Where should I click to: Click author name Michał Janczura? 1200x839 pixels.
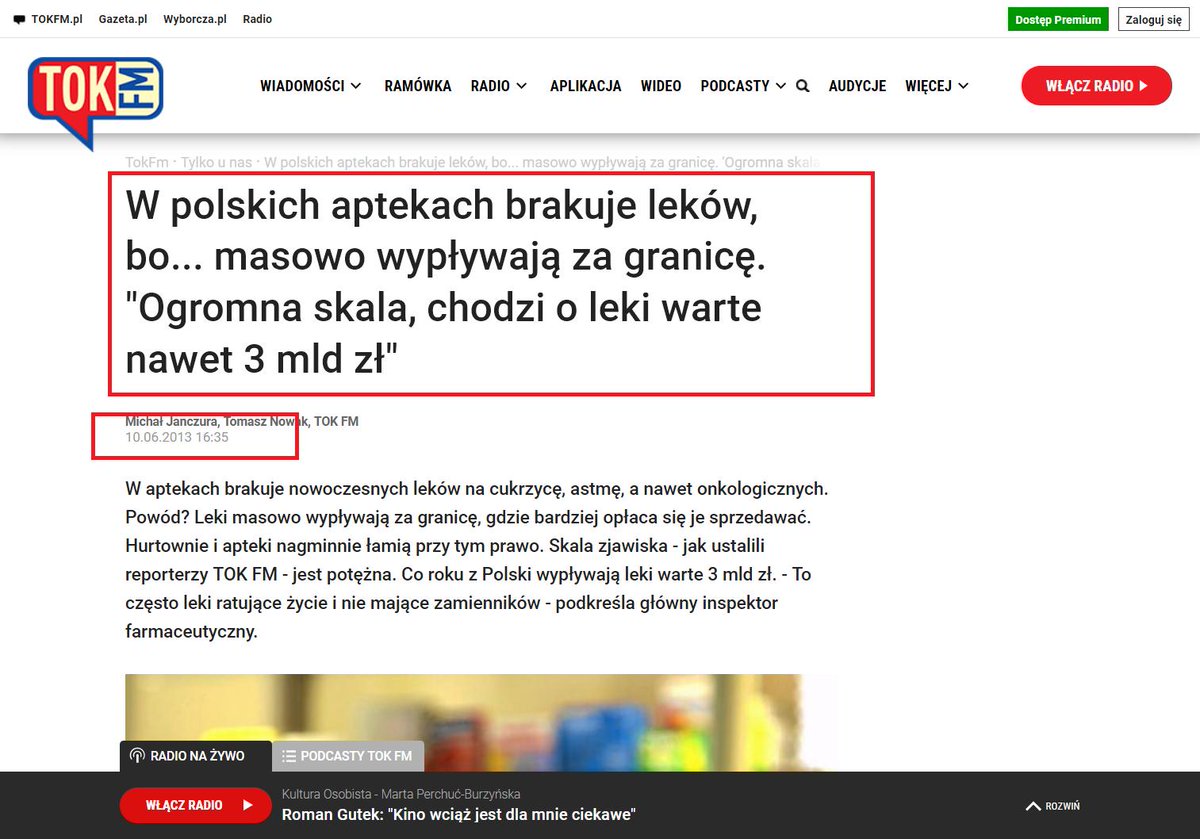click(171, 421)
